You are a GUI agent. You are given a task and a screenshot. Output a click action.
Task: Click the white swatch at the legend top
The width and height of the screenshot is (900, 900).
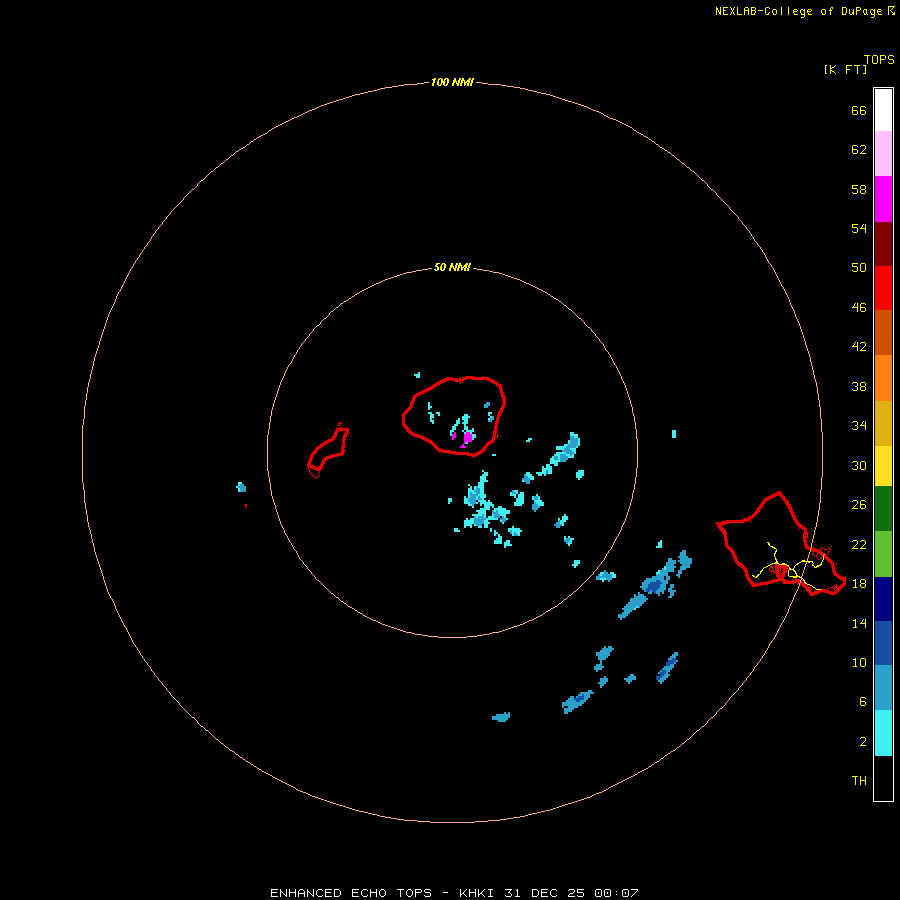coord(883,110)
